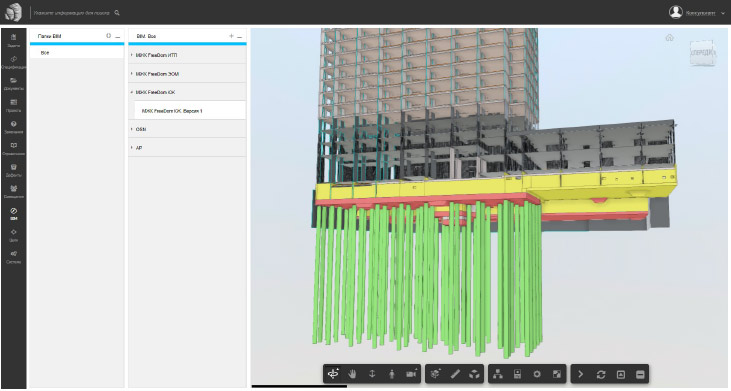Viewport: 731px width, 391px height.
Task: Toggle full screen viewer mode
Action: coord(557,374)
